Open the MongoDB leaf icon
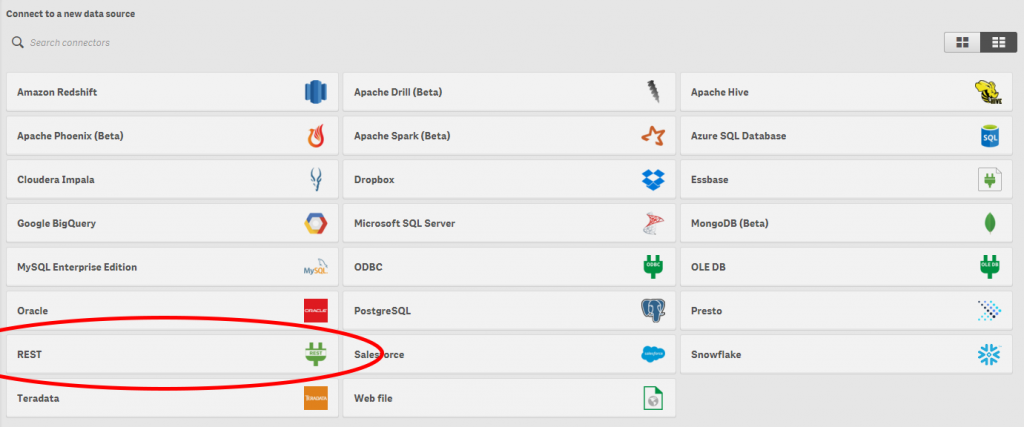Viewport: 1024px width, 427px height. tap(989, 223)
